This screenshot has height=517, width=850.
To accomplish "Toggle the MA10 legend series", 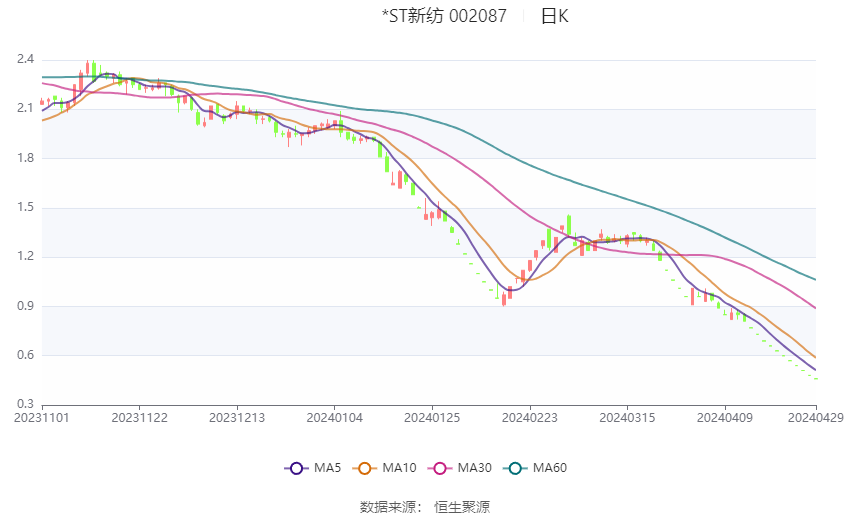I will (384, 468).
